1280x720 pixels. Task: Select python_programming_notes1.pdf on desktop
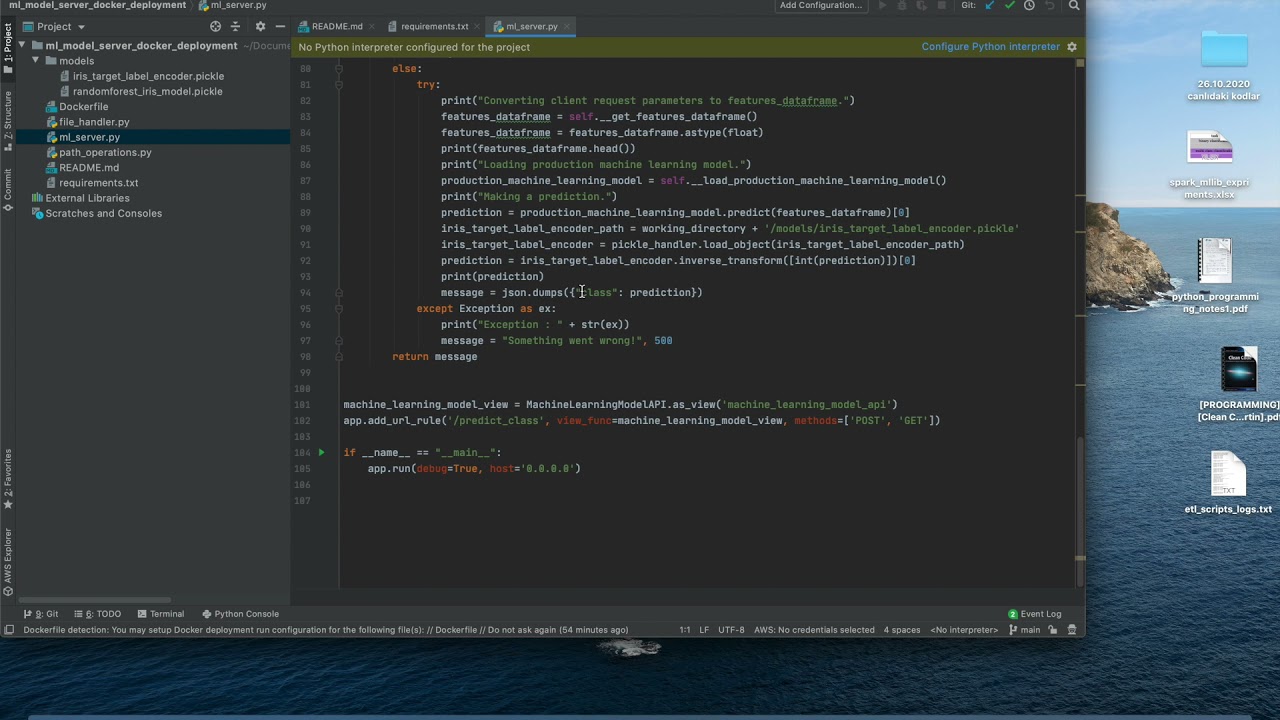click(1215, 275)
